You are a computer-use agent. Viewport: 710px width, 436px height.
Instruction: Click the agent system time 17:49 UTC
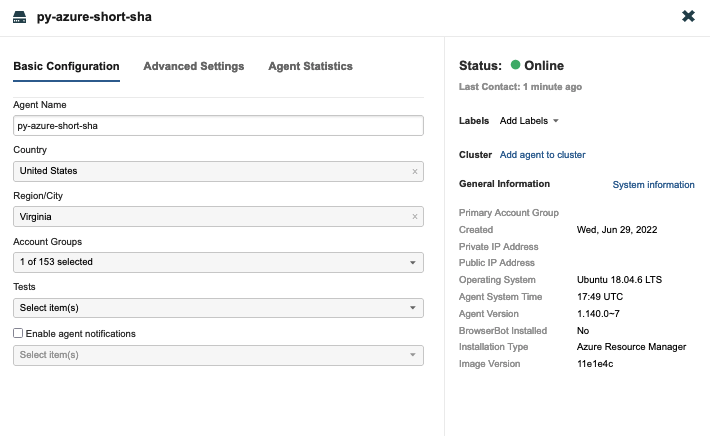point(600,297)
